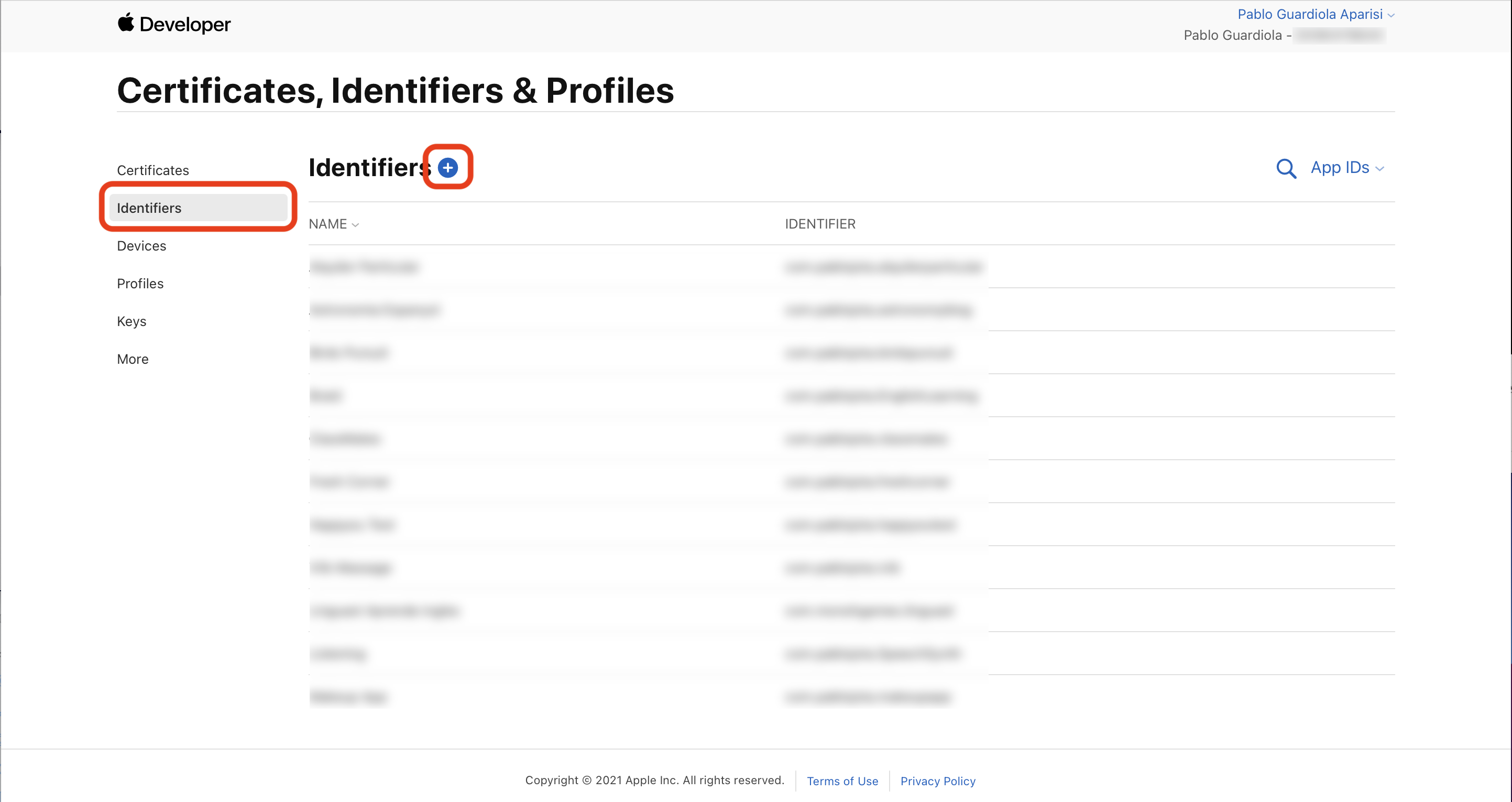
Task: Open the App IDs filter dropdown
Action: click(1346, 168)
